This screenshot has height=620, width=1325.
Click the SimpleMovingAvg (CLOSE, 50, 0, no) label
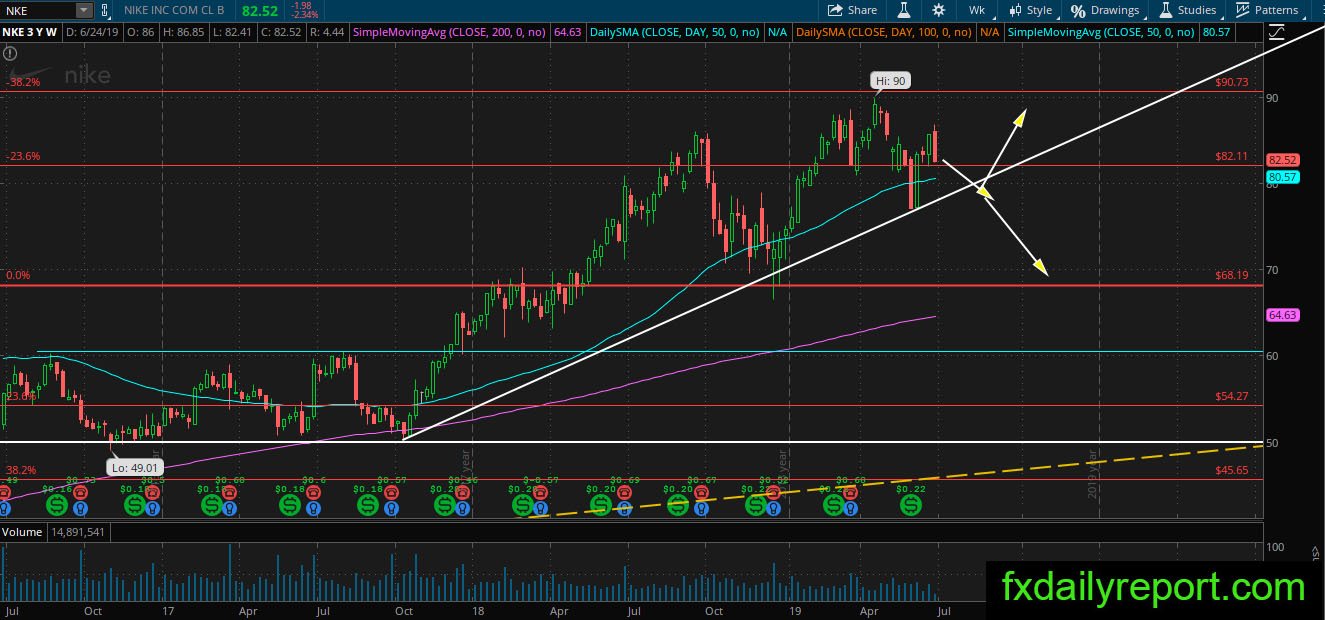(x=1101, y=32)
